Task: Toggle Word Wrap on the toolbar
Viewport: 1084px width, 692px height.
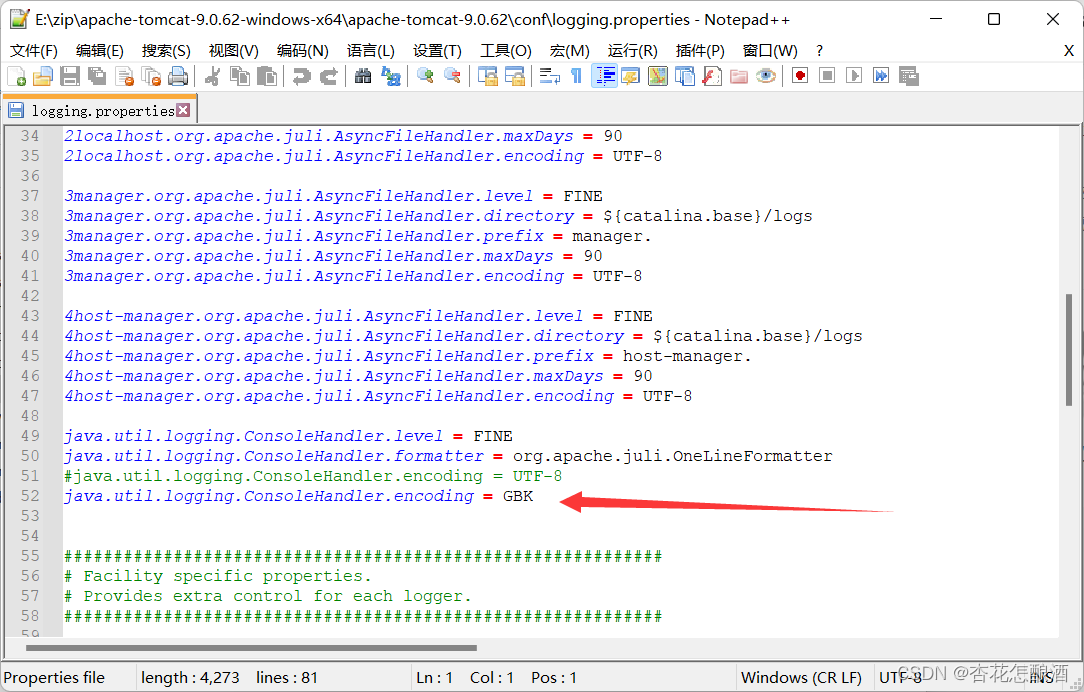Action: click(x=548, y=75)
